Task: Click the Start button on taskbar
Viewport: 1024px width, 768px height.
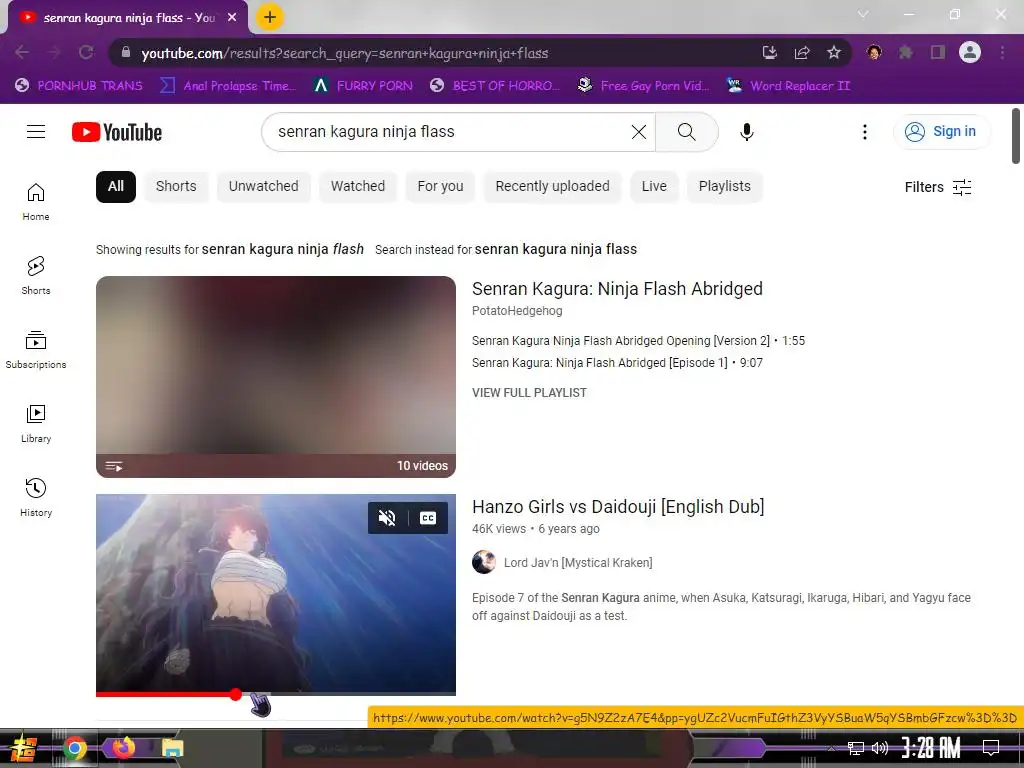Action: pos(23,748)
